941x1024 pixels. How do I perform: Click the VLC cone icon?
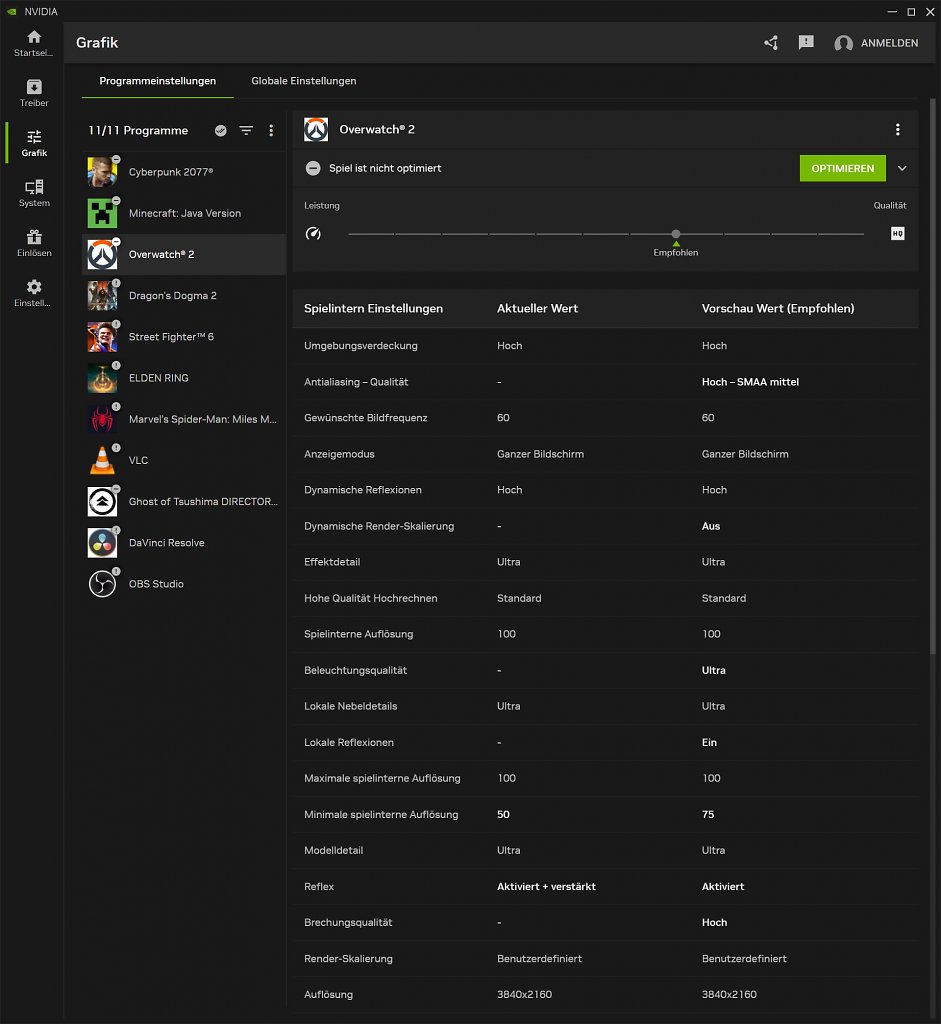[103, 460]
